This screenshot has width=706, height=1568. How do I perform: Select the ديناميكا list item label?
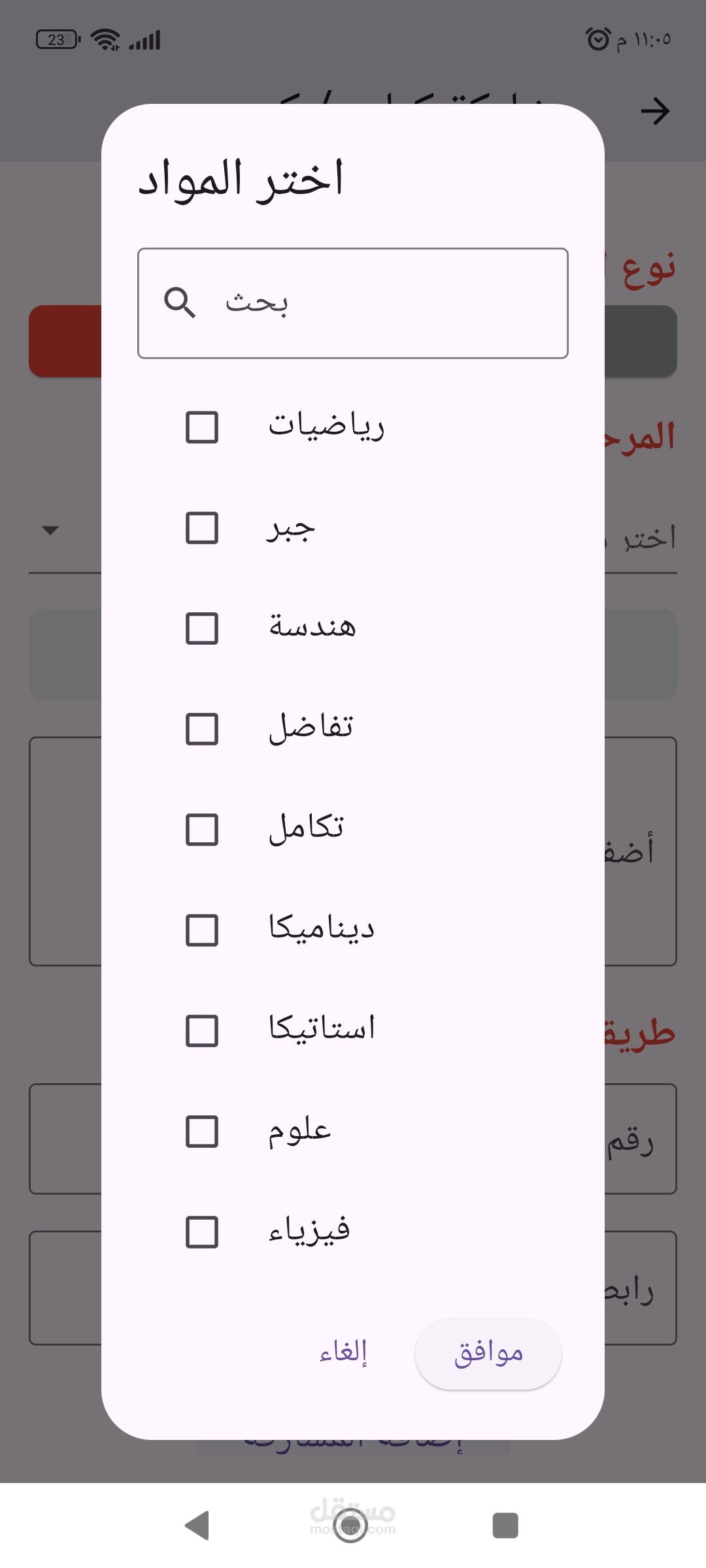coord(321,928)
